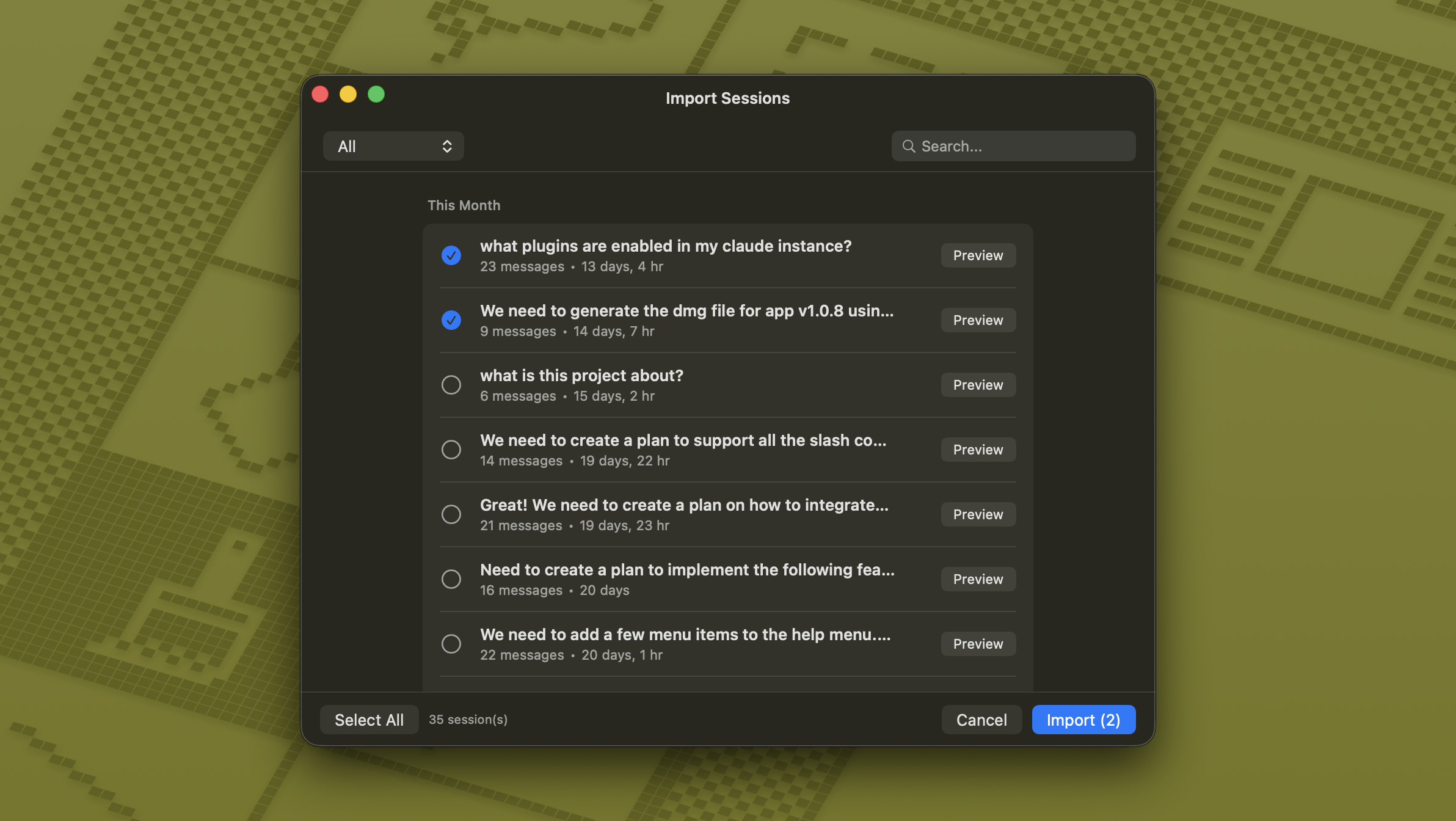The image size is (1456, 821).
Task: Select the "what is this project about?" session
Action: (451, 384)
